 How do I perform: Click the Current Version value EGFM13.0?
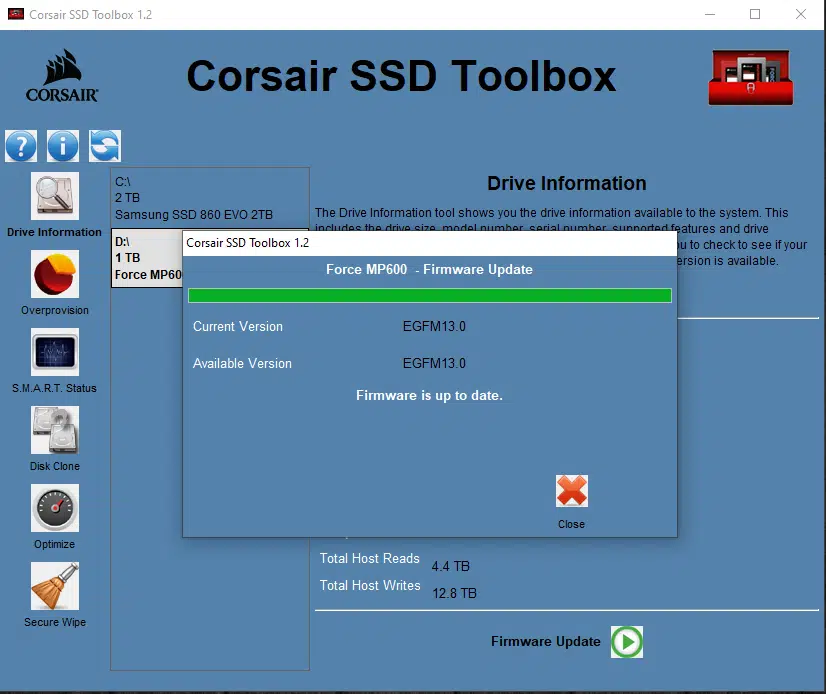click(434, 327)
